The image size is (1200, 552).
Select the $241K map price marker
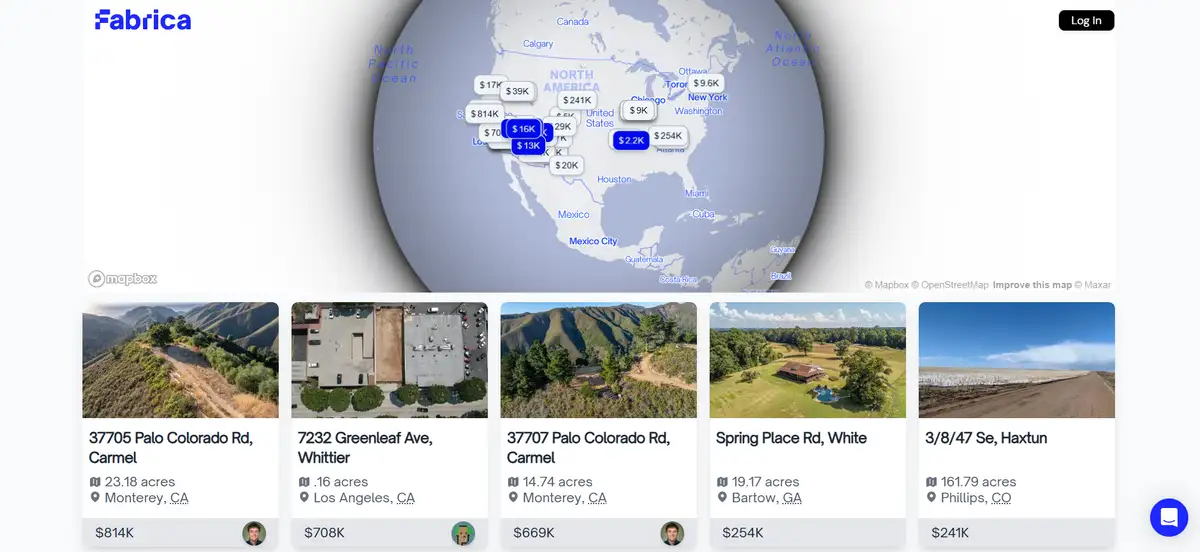577,100
